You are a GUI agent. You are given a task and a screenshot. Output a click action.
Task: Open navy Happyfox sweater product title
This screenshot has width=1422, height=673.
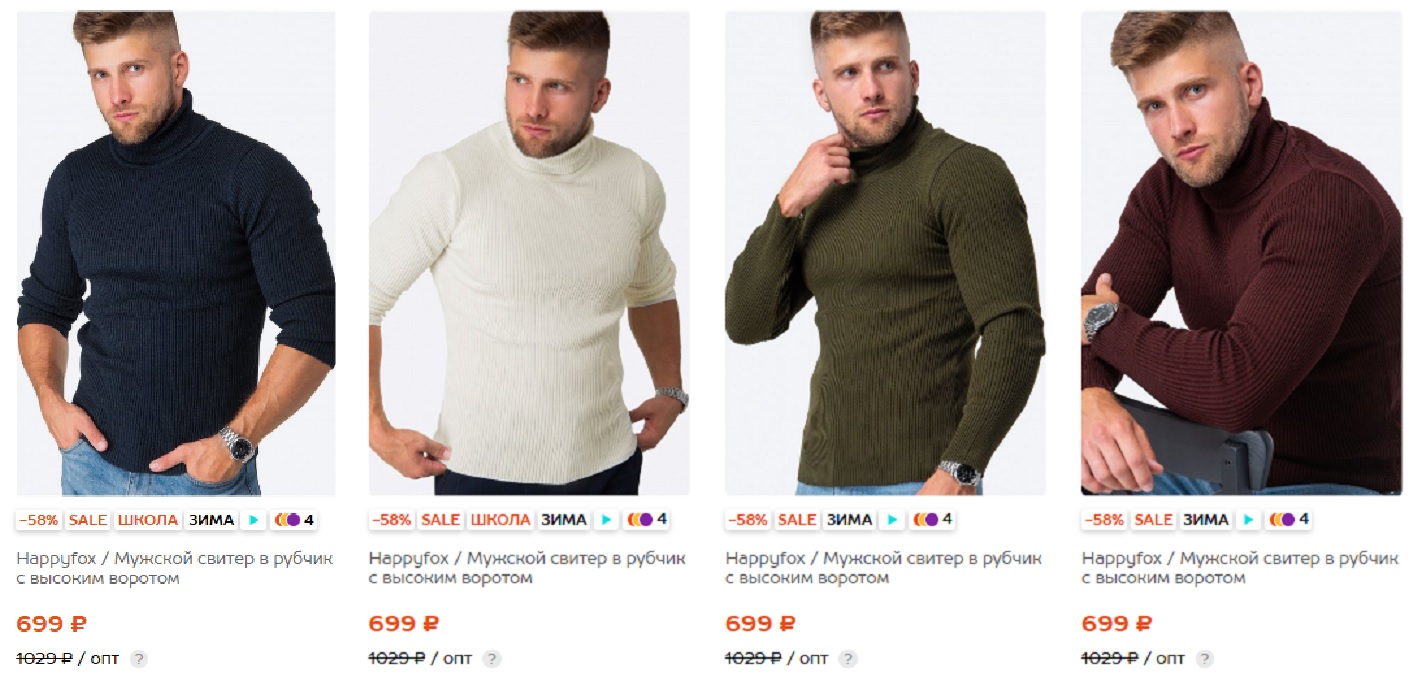(175, 568)
